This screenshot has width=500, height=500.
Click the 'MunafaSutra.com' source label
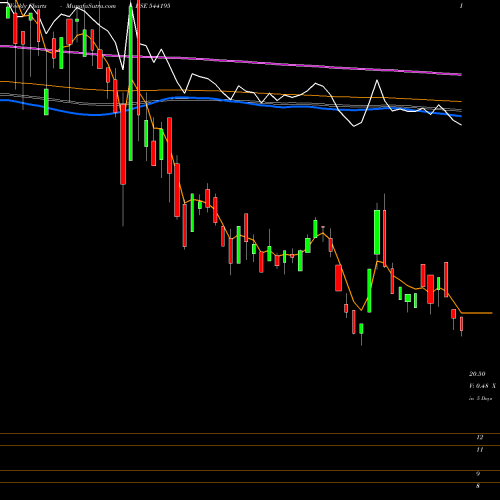pyautogui.click(x=91, y=6)
